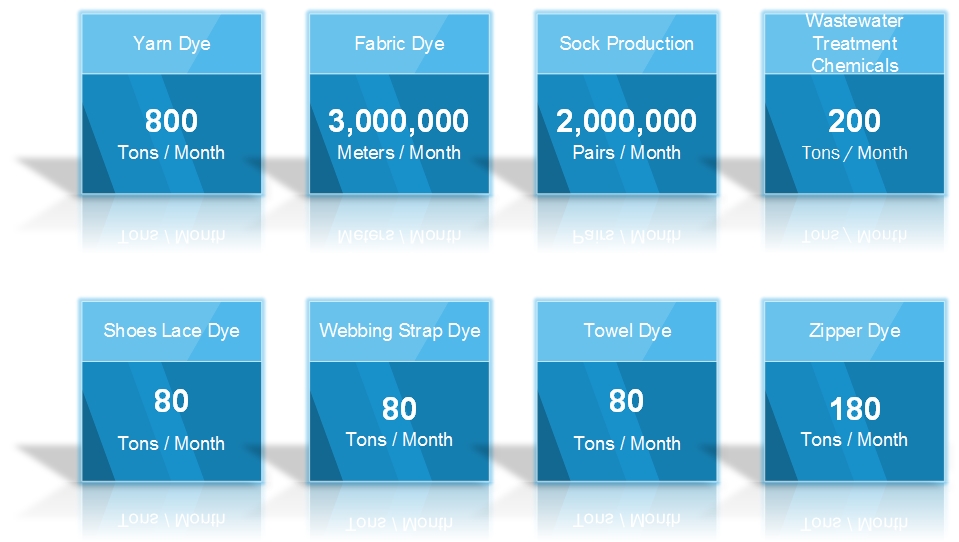Screen dimensions: 959x542
Task: Select the 200 value under Wastewater Treatment
Action: pos(854,121)
